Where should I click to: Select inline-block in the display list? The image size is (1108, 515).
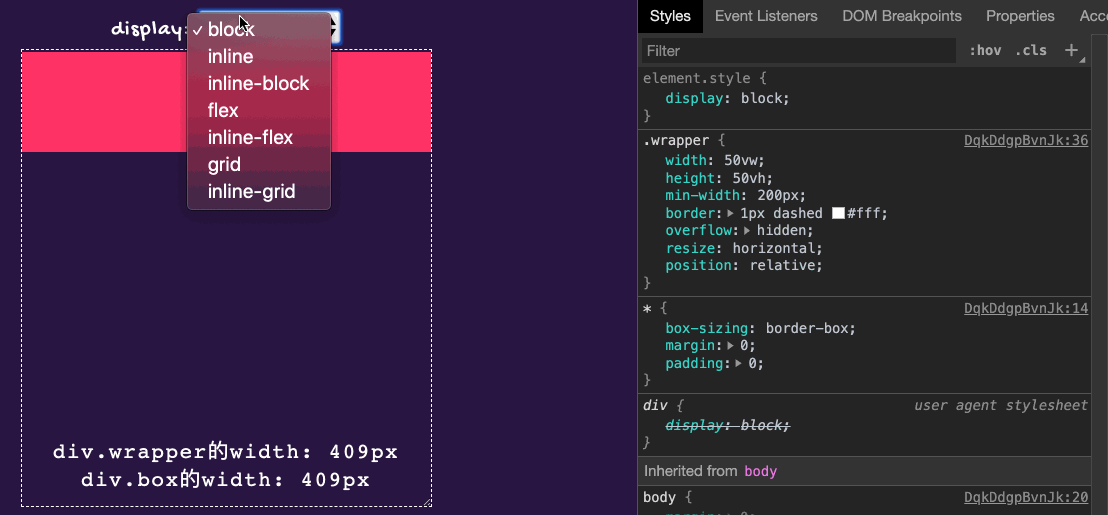(258, 84)
